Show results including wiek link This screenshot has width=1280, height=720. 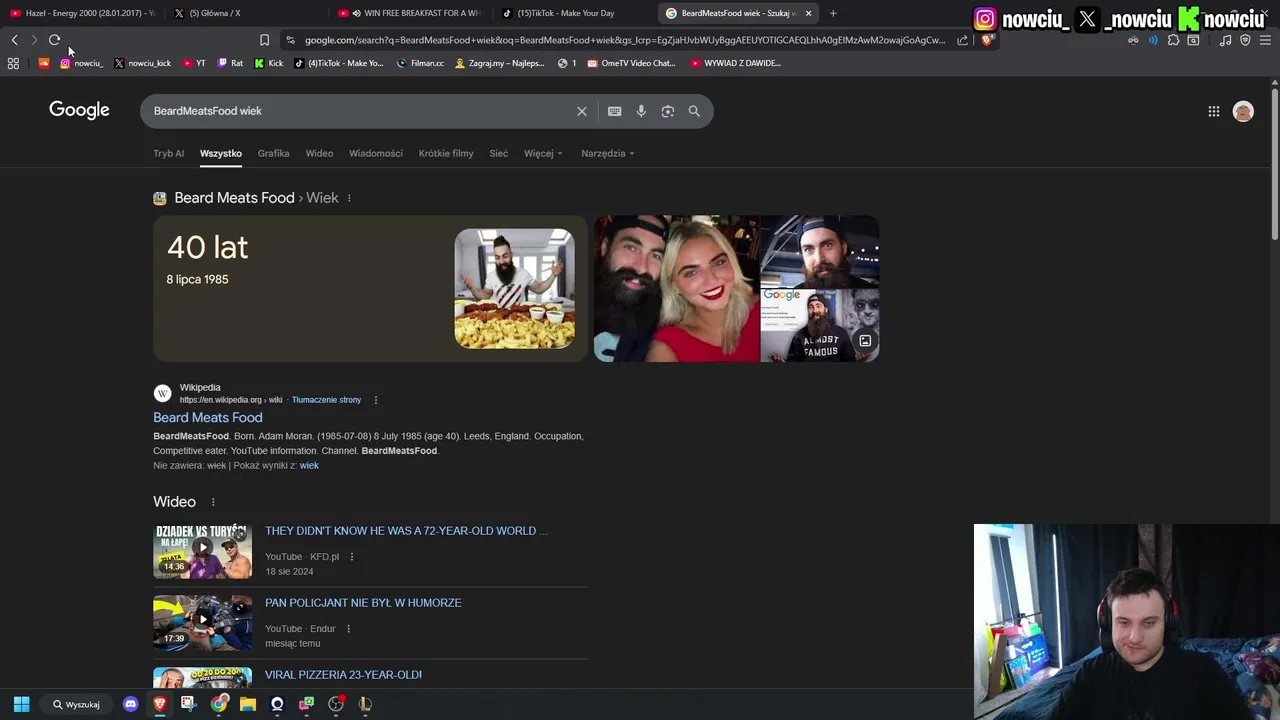(309, 466)
